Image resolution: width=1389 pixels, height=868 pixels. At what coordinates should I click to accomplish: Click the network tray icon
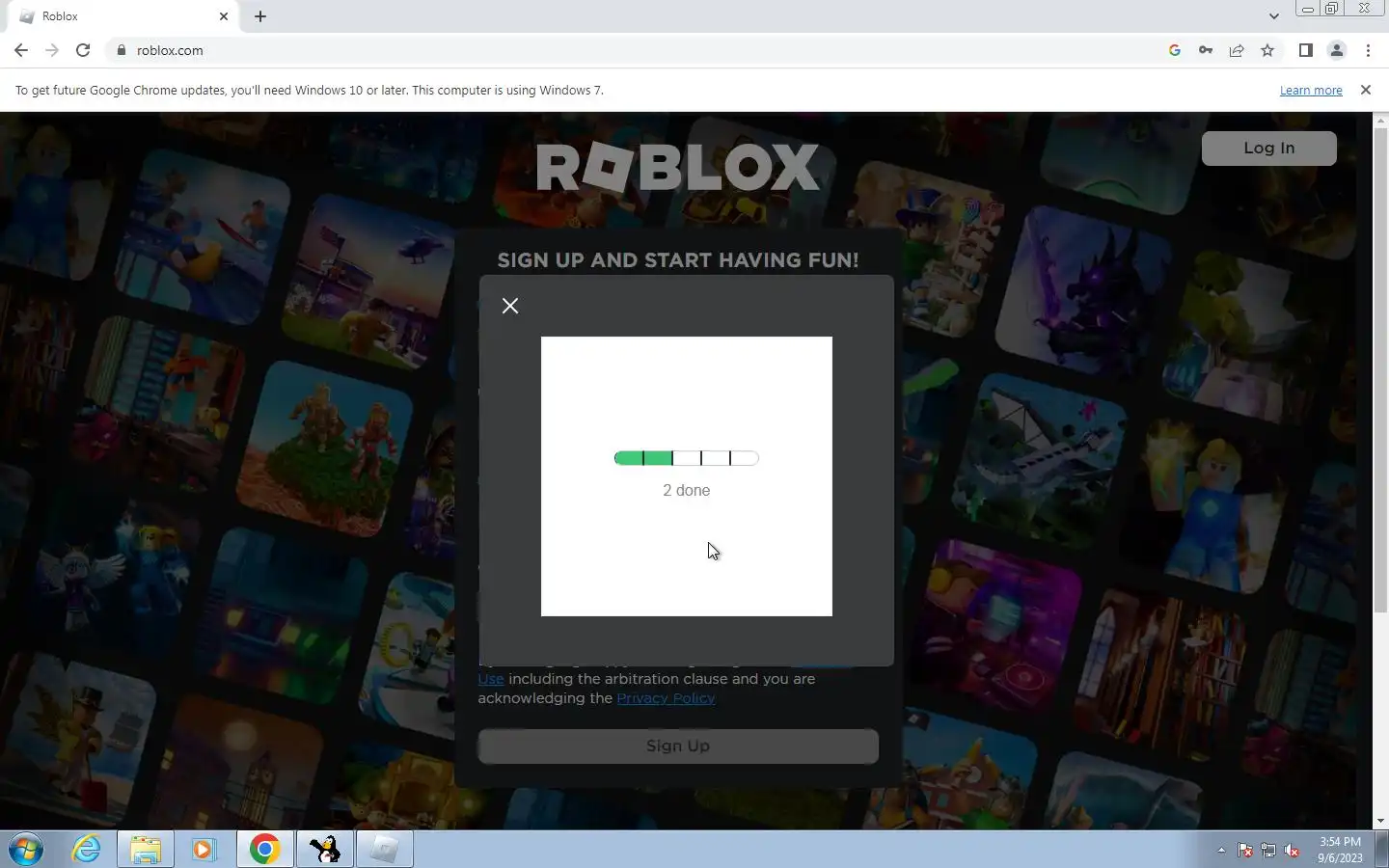[1268, 851]
